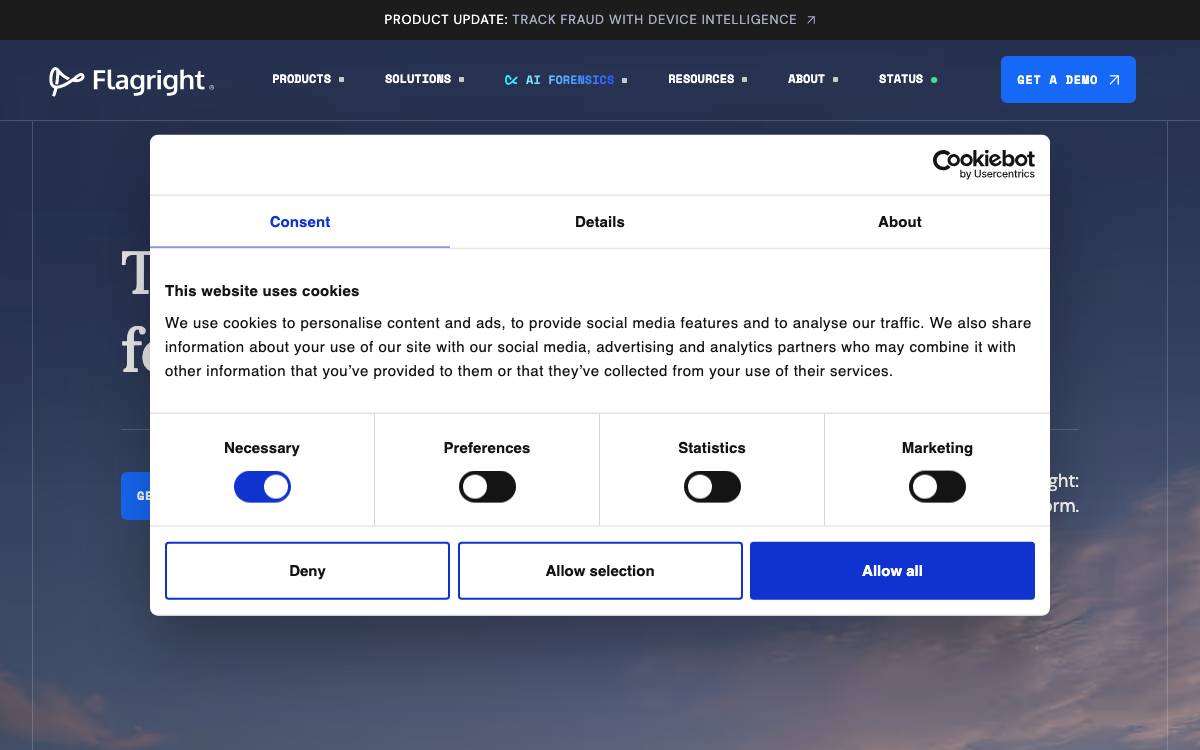
Task: Click the Necessary category label
Action: coord(262,448)
